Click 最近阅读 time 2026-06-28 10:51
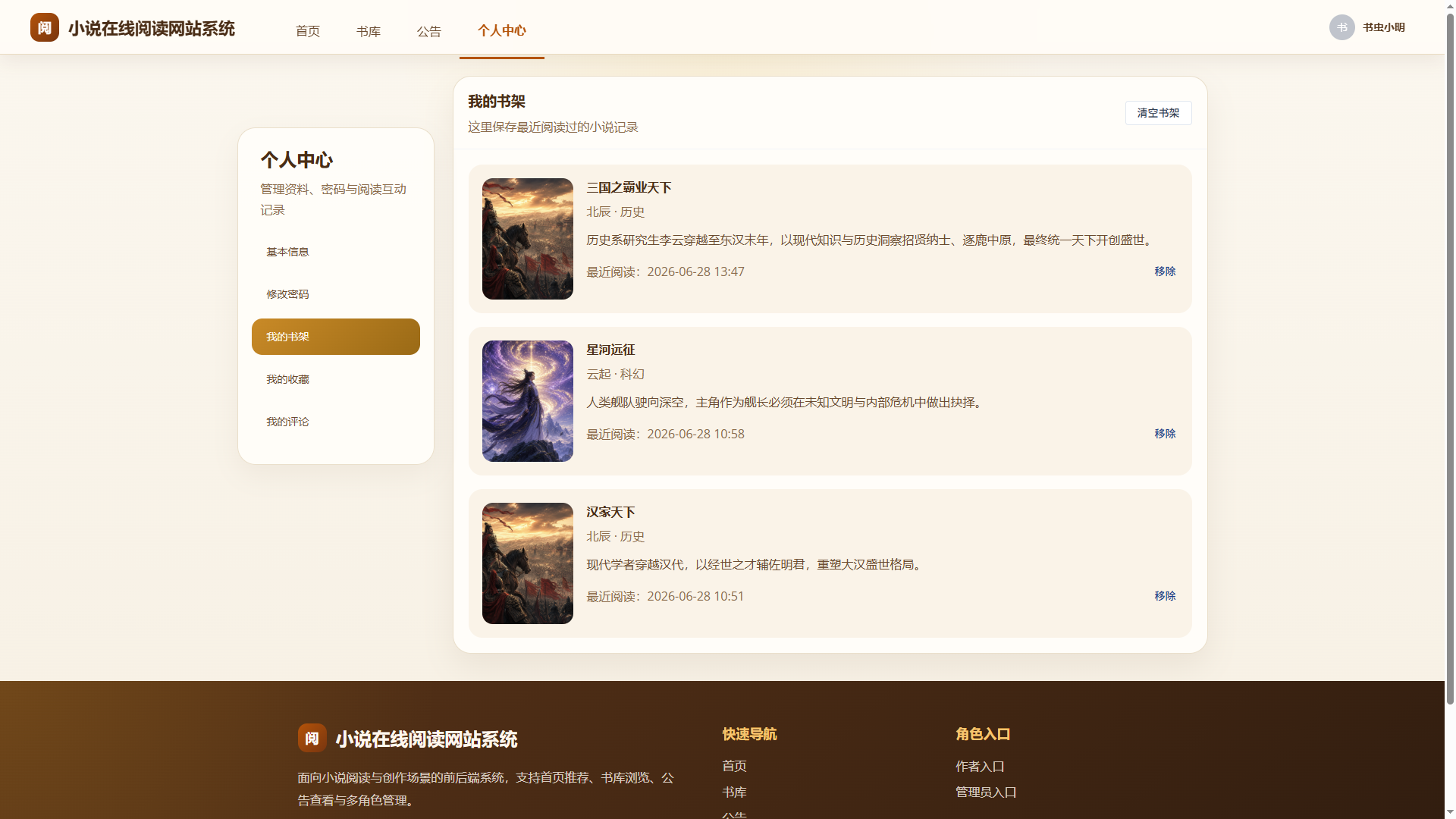Viewport: 1456px width, 819px height. click(x=665, y=596)
